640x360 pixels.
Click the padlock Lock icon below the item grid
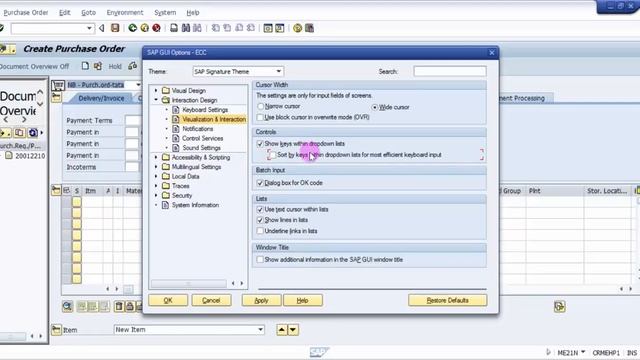(129, 306)
